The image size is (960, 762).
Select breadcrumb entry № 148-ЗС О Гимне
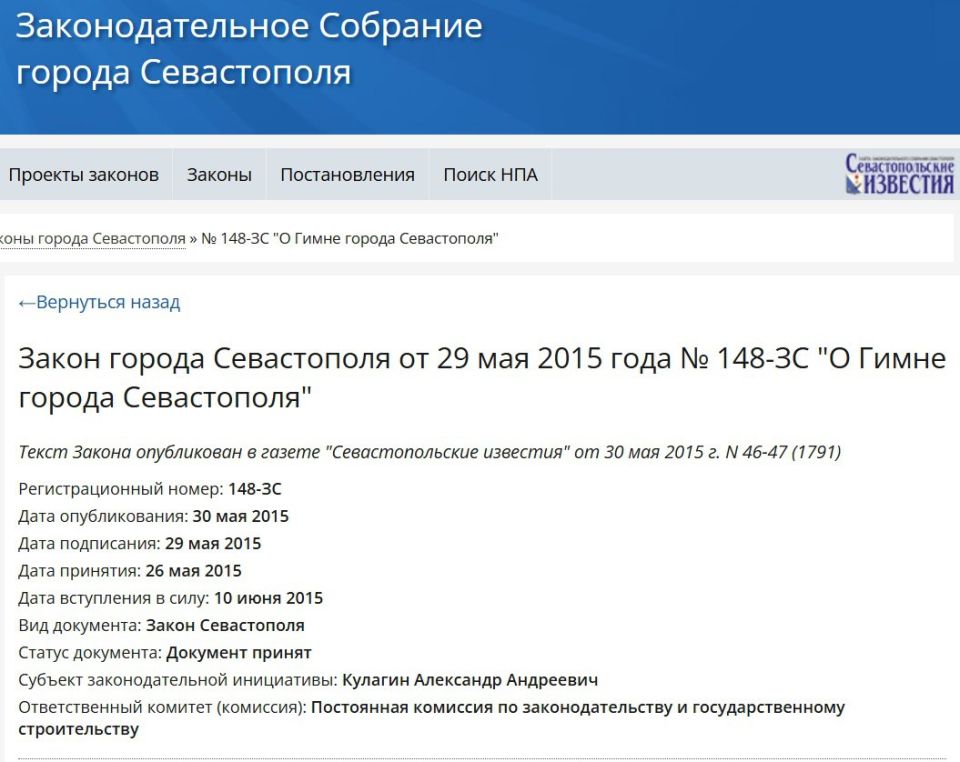(x=349, y=238)
